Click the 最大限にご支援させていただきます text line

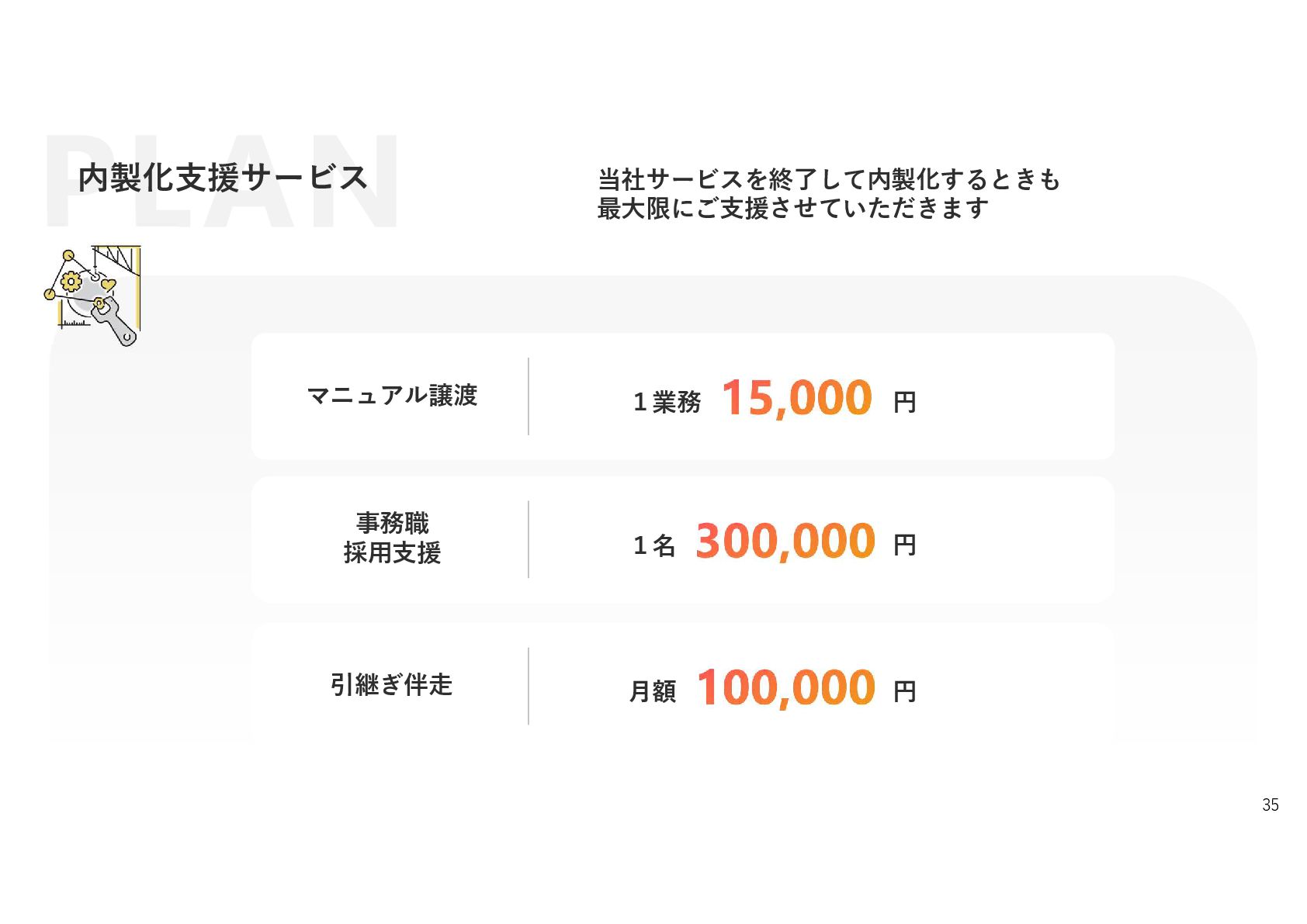(792, 208)
